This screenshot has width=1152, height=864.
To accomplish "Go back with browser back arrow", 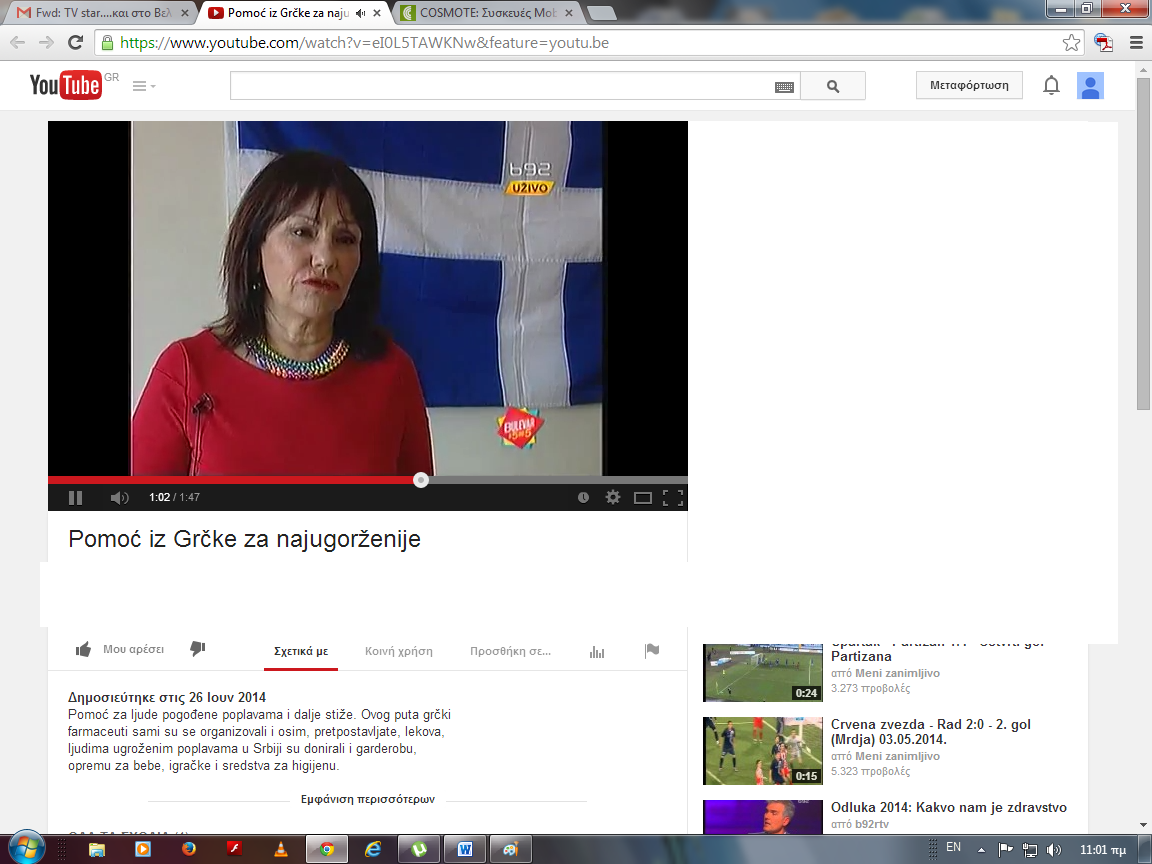I will click(18, 43).
